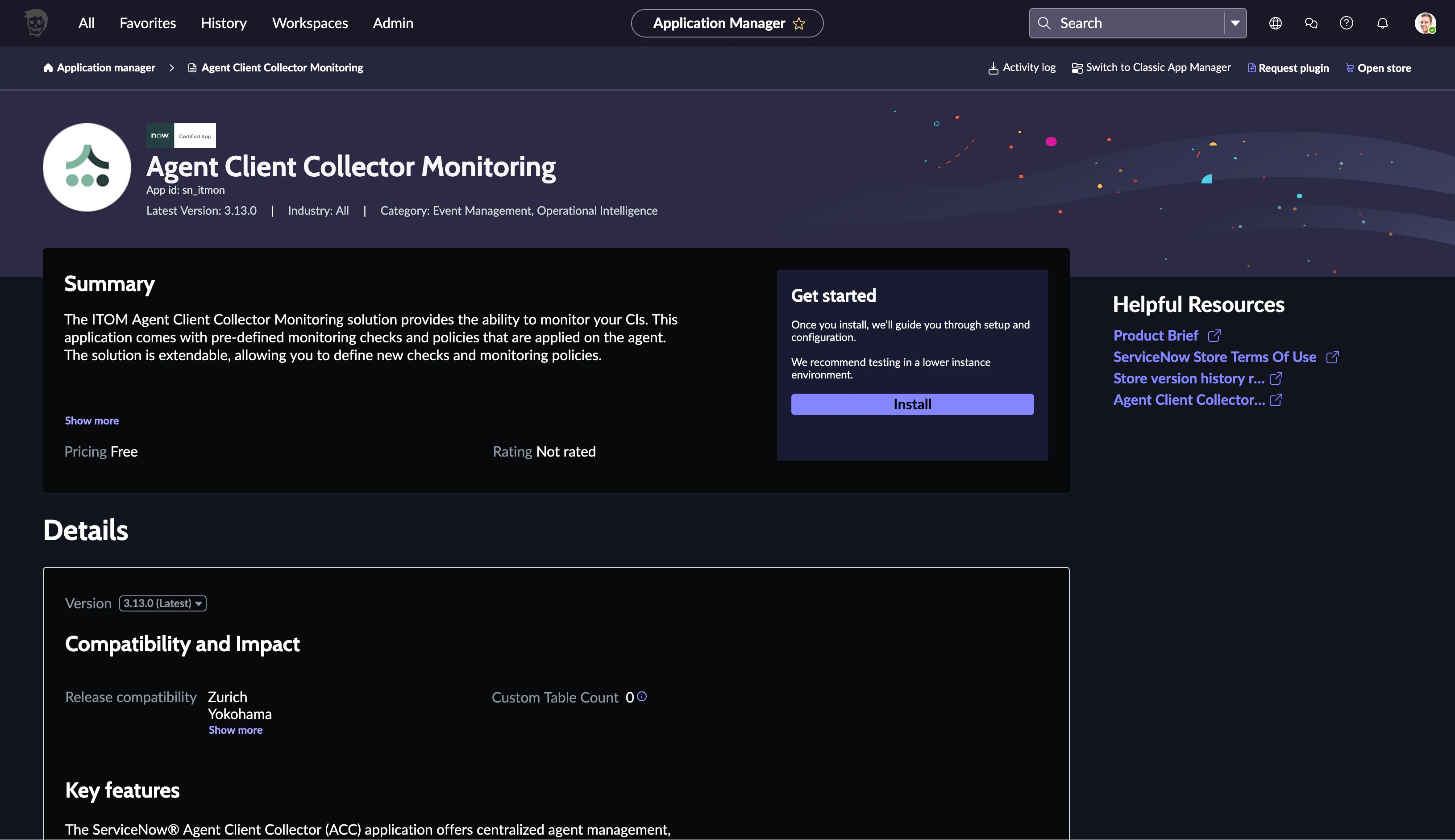Click the external link icon beside Agent Client Collector
This screenshot has width=1455, height=840.
pos(1276,400)
